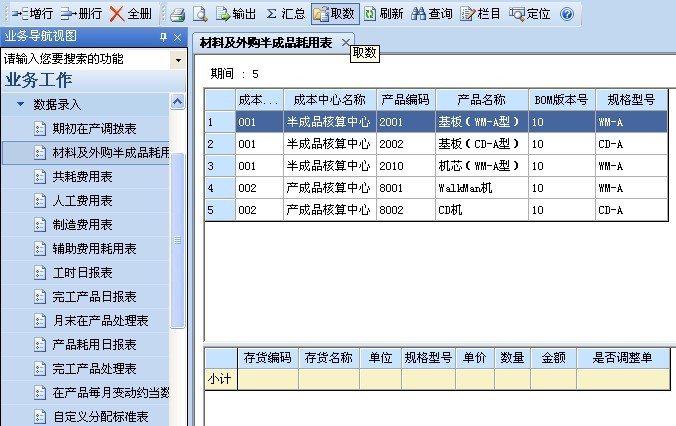676x426 pixels.
Task: Click the 取数 fetch data toolbar button
Action: click(335, 14)
